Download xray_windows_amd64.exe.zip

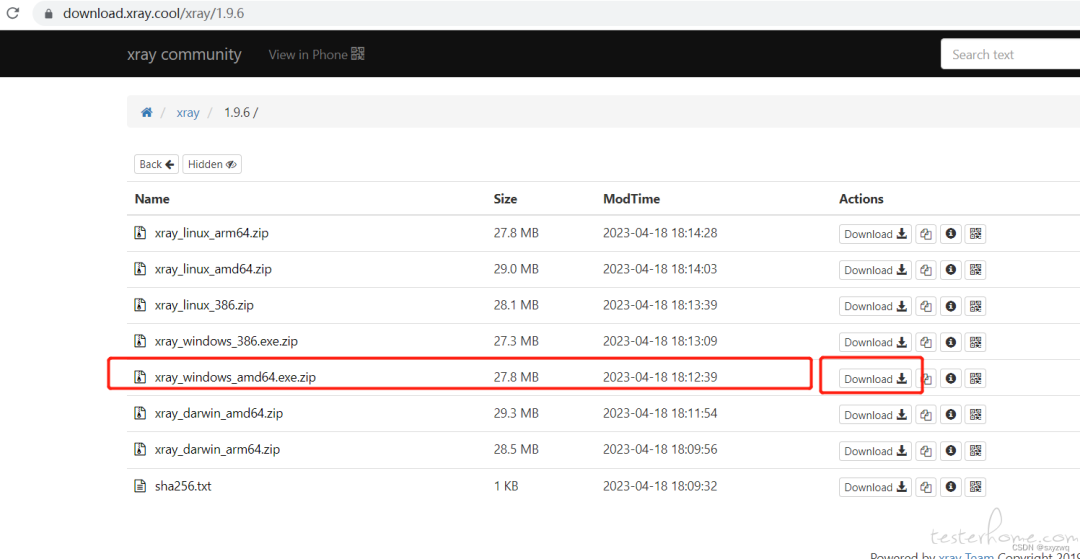click(875, 379)
